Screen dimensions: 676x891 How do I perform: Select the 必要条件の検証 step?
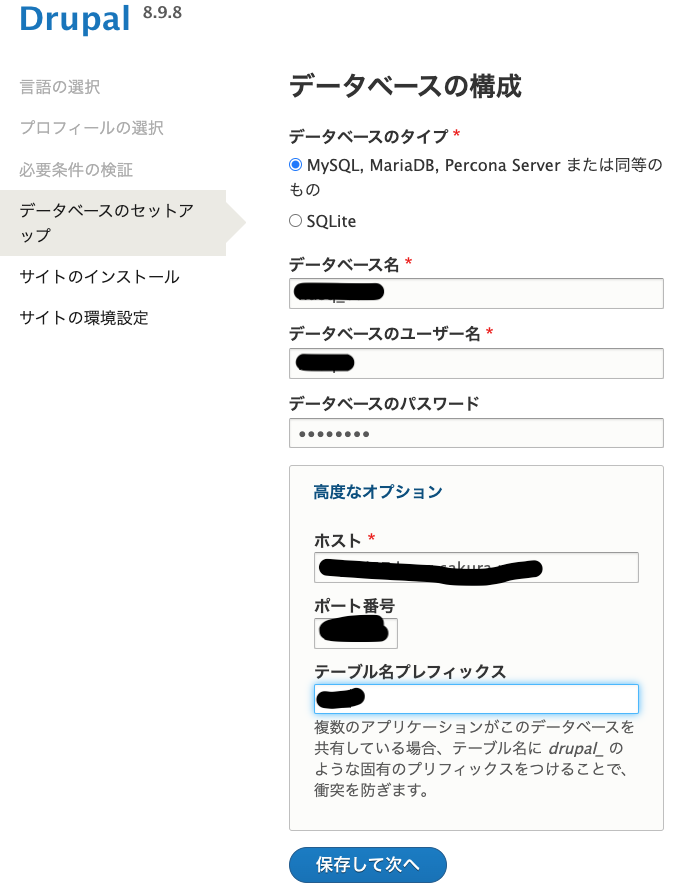tap(76, 170)
